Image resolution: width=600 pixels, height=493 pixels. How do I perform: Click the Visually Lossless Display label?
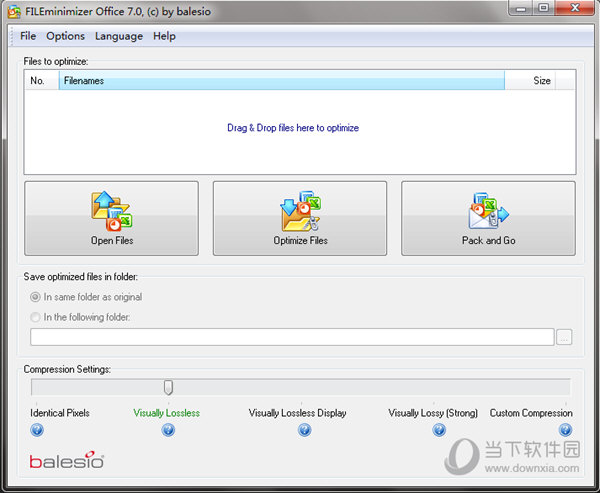[x=297, y=413]
